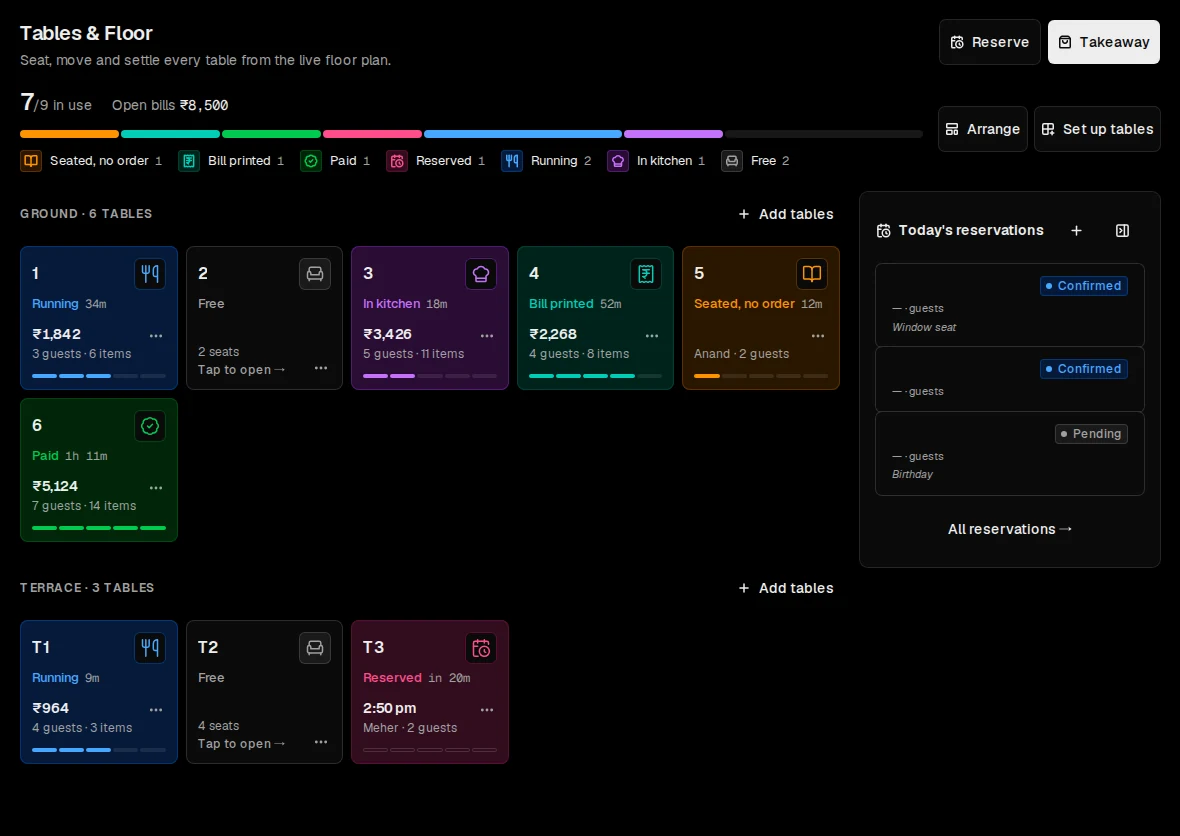Click the receipt icon on table 4
Viewport: 1180px width, 836px height.
[646, 274]
